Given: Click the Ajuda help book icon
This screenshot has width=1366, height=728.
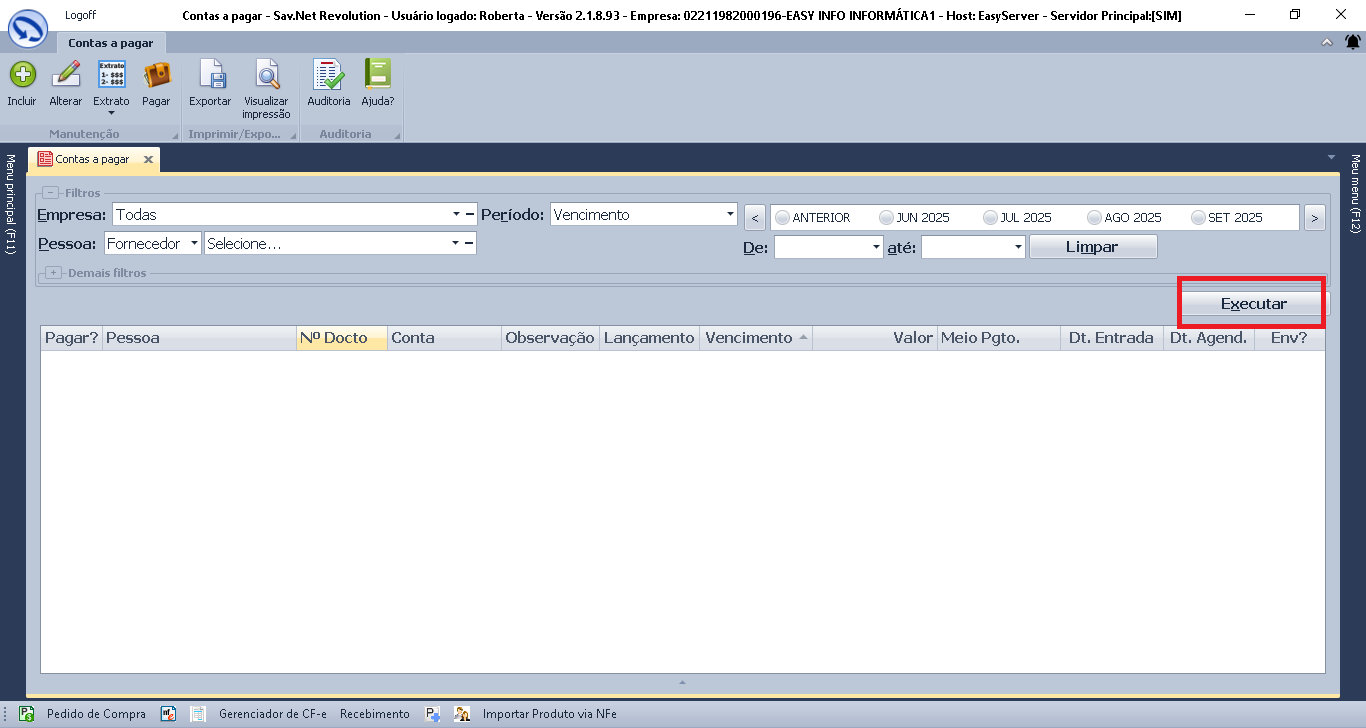Looking at the screenshot, I should click(378, 76).
